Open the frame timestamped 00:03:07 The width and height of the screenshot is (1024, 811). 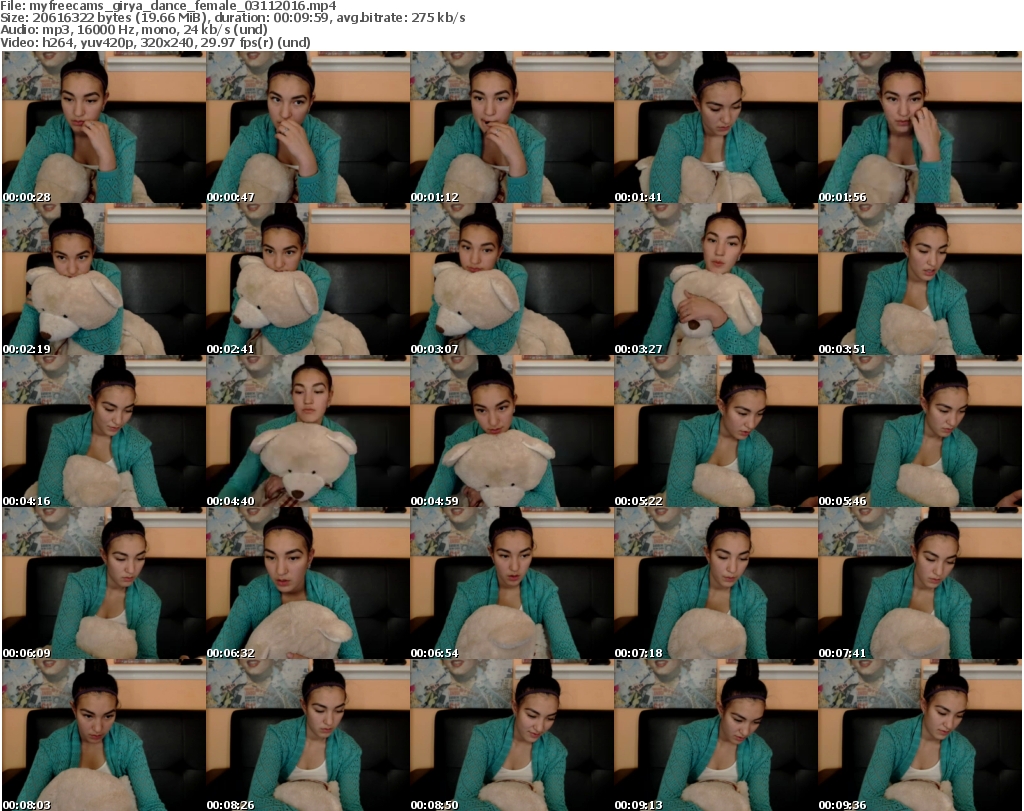[512, 279]
